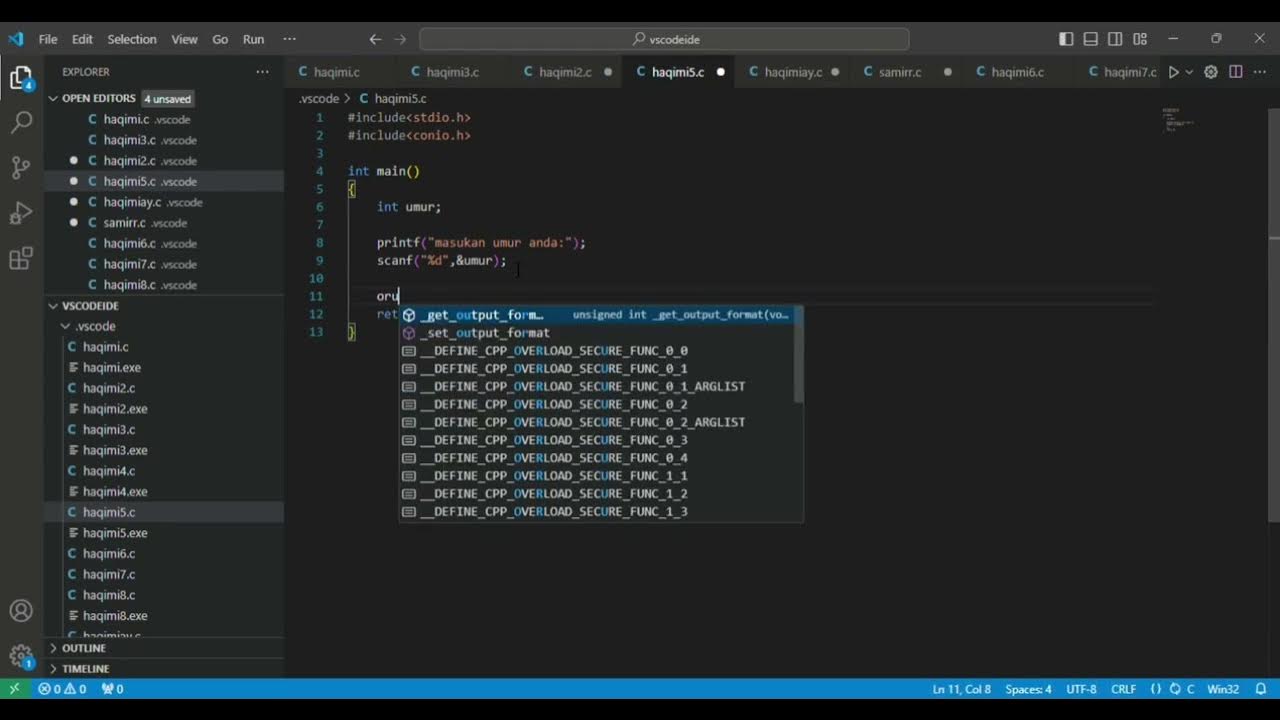Select __DEFINE_CPP_OVERLOAD_SECURE_FUNC_0_0 suggestion
1280x720 pixels.
(x=598, y=351)
